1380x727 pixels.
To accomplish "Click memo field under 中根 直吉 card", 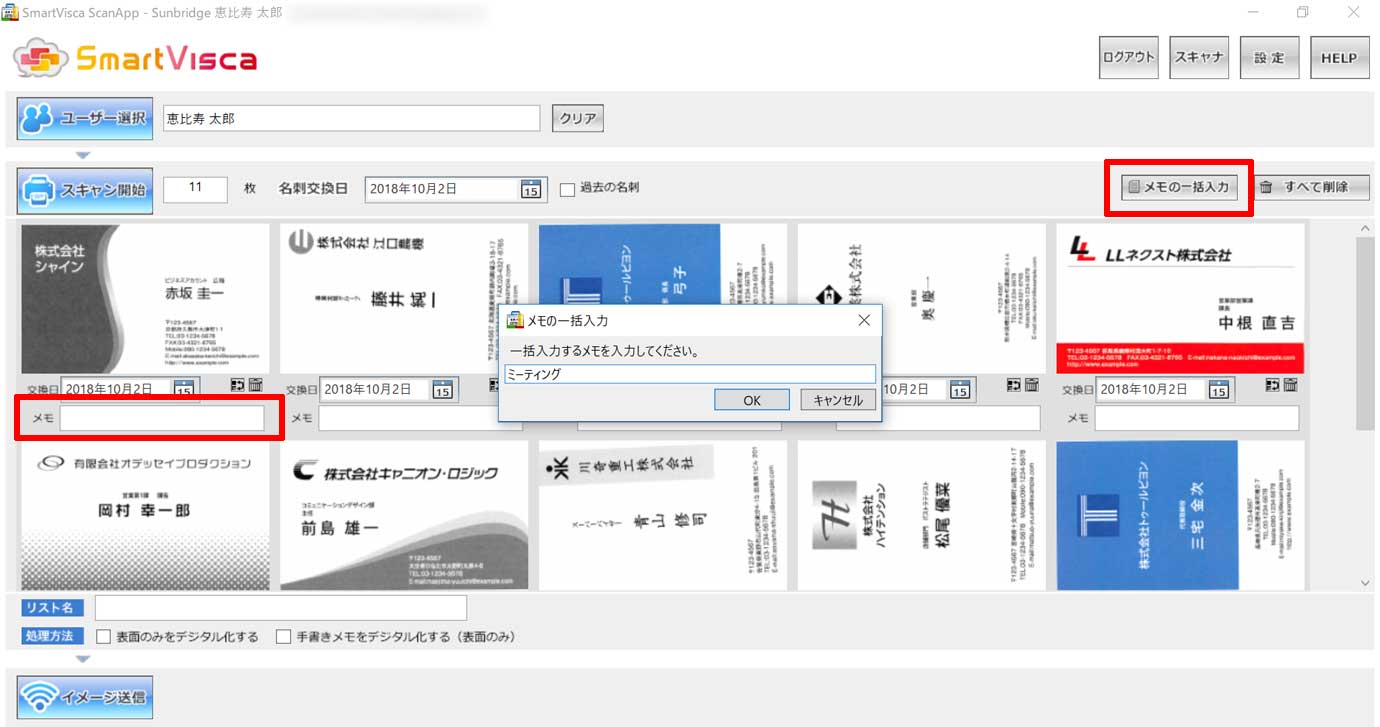I will tap(1197, 418).
